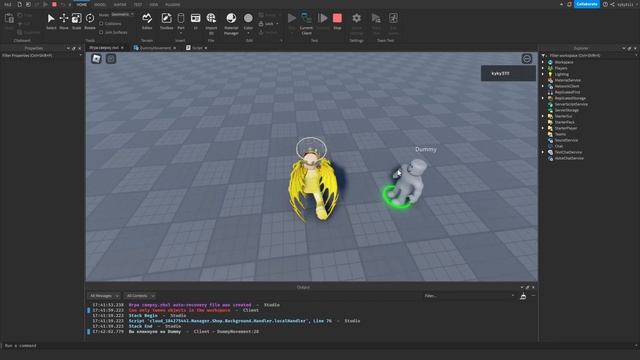The width and height of the screenshot is (640, 360).
Task: Switch to TEST ribbon tab
Action: 138,4
